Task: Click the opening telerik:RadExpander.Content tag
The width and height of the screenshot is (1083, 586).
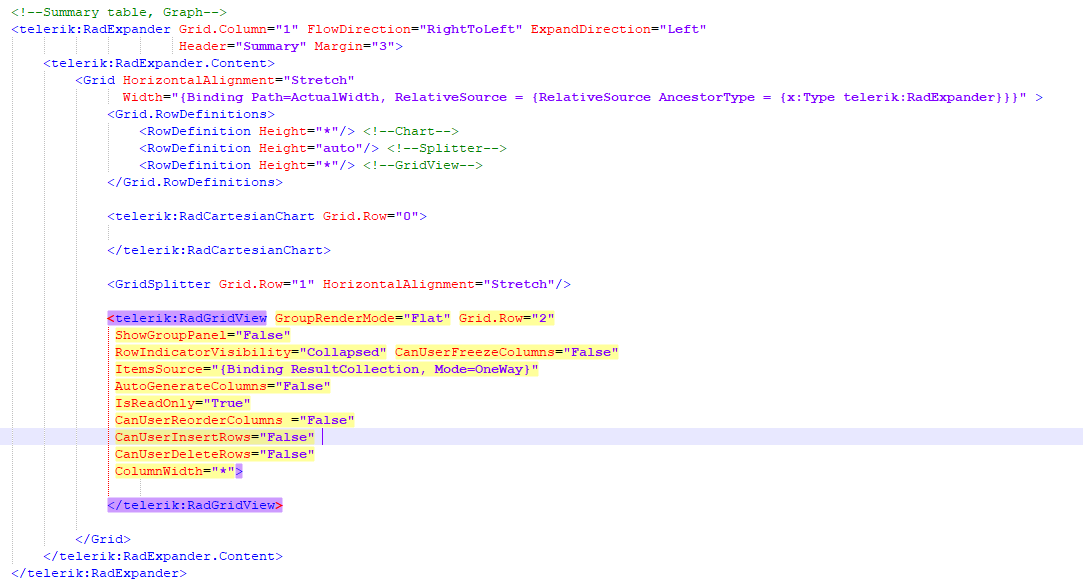Action: [x=159, y=63]
